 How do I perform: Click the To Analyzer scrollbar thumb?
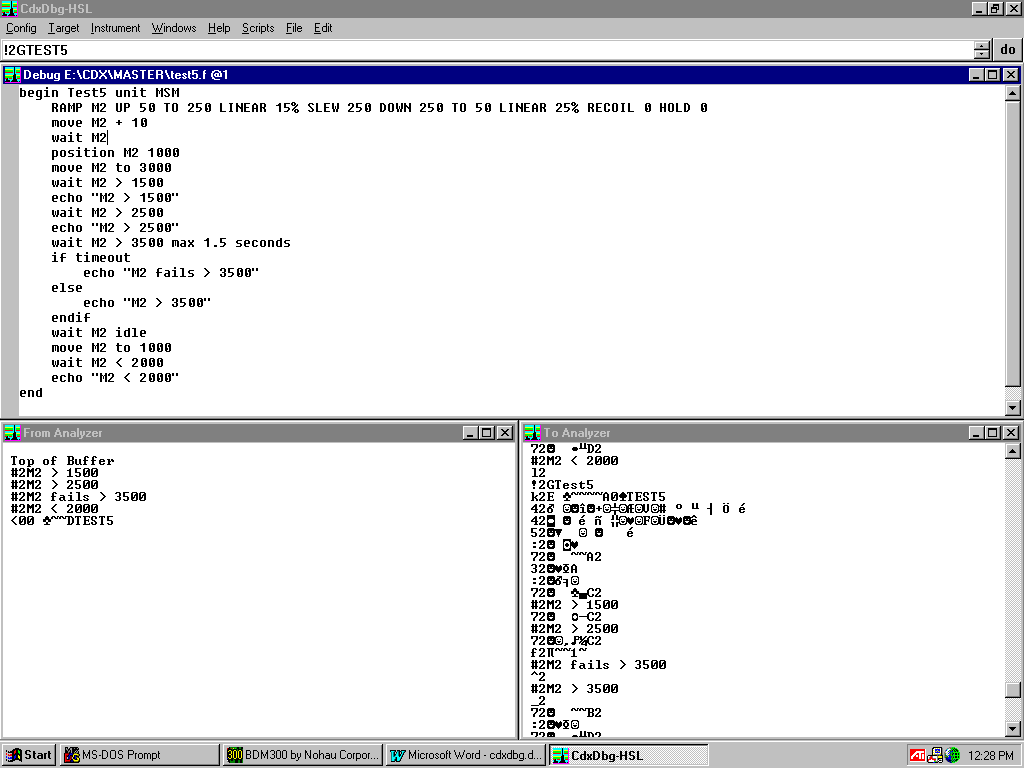tap(1012, 690)
